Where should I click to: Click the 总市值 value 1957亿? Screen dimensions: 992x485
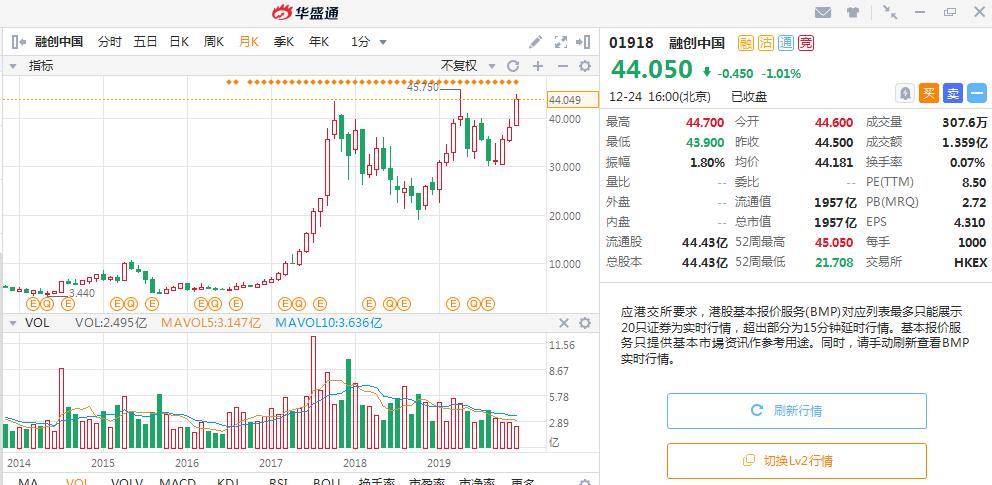point(834,222)
